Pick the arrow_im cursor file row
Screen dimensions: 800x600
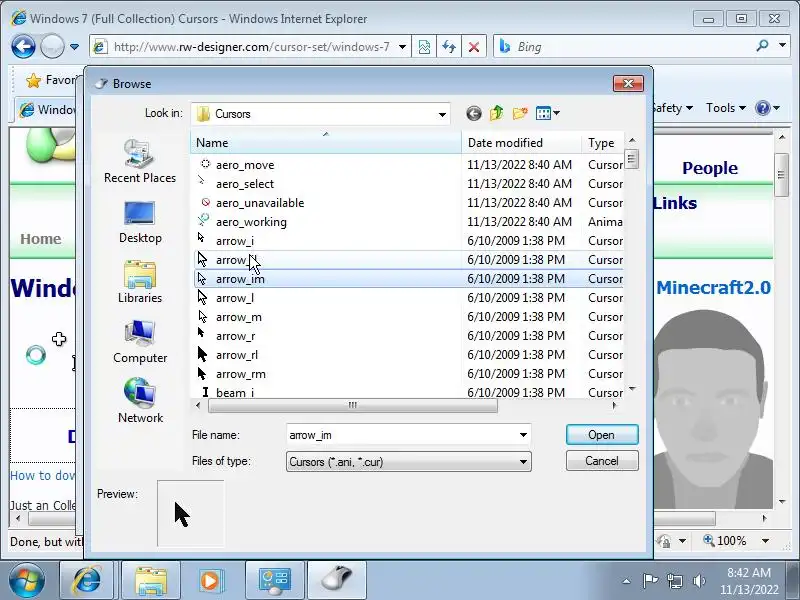pos(408,279)
